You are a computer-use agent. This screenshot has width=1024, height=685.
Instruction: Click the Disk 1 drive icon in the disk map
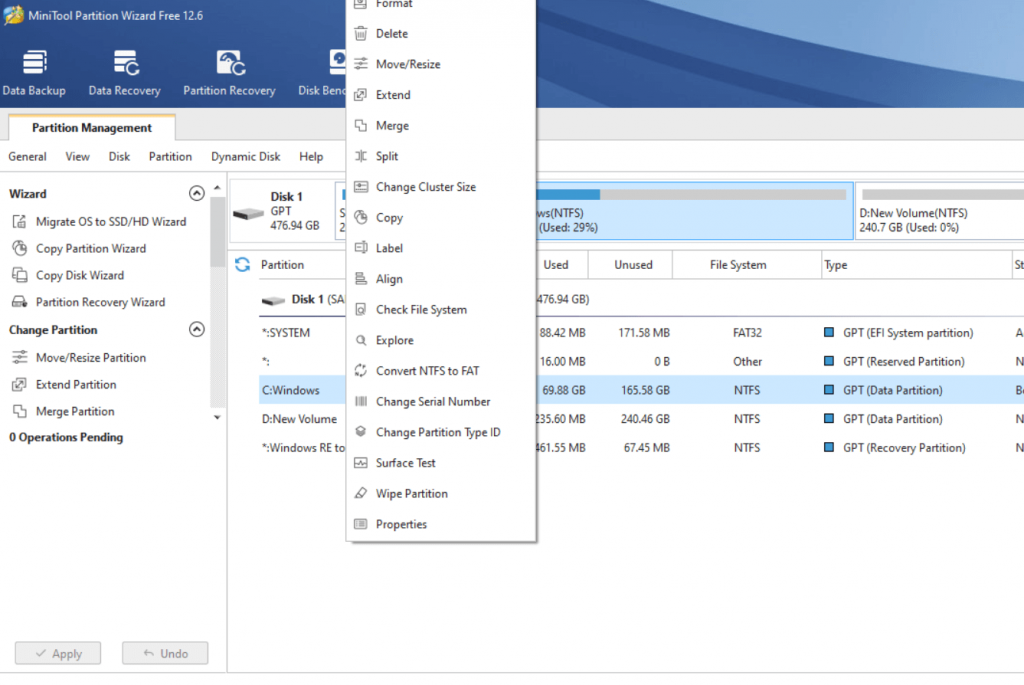(x=248, y=213)
